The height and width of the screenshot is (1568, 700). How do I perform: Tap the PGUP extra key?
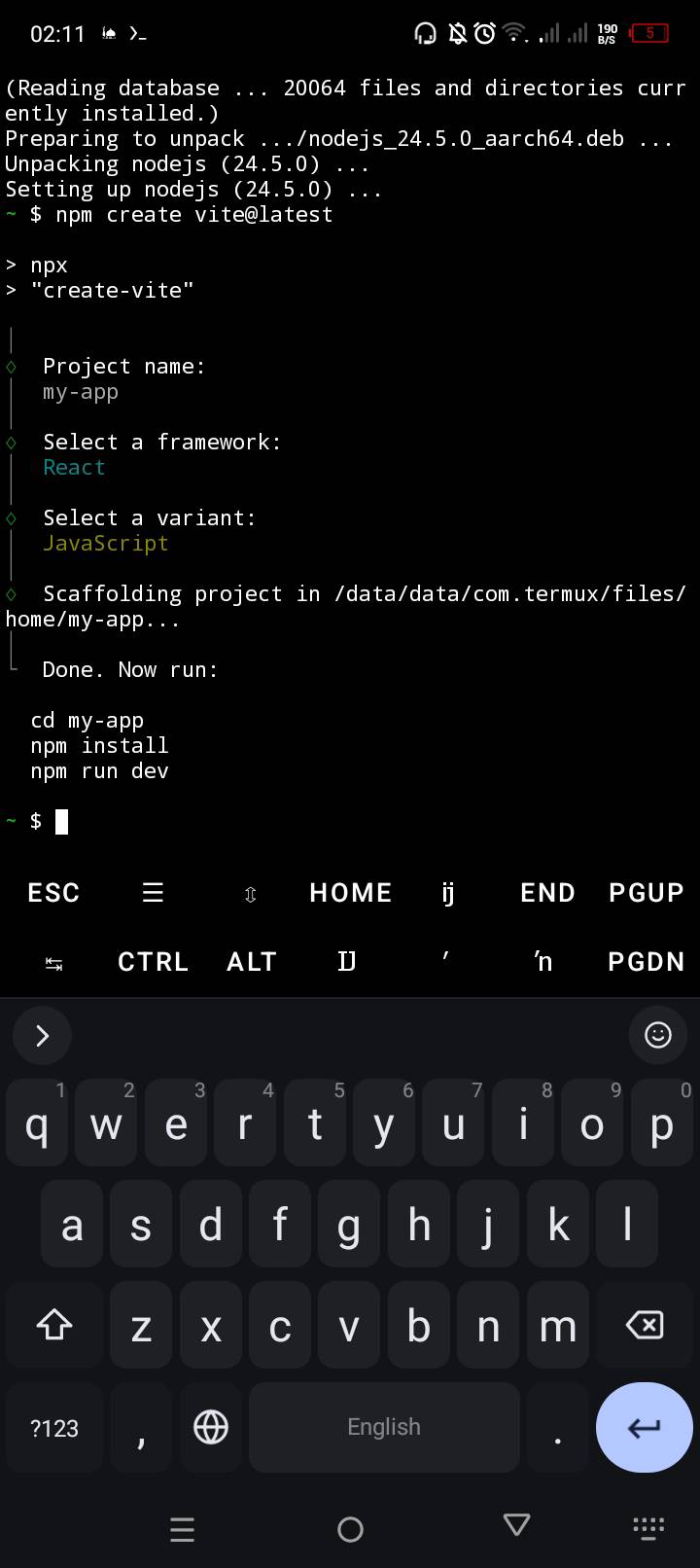646,892
